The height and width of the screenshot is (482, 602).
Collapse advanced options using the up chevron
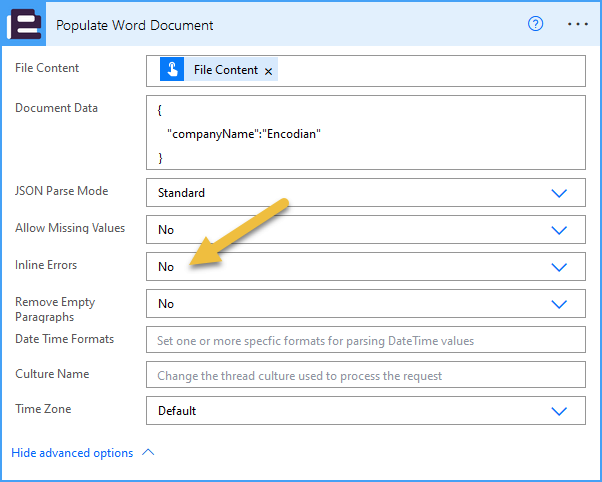click(148, 452)
